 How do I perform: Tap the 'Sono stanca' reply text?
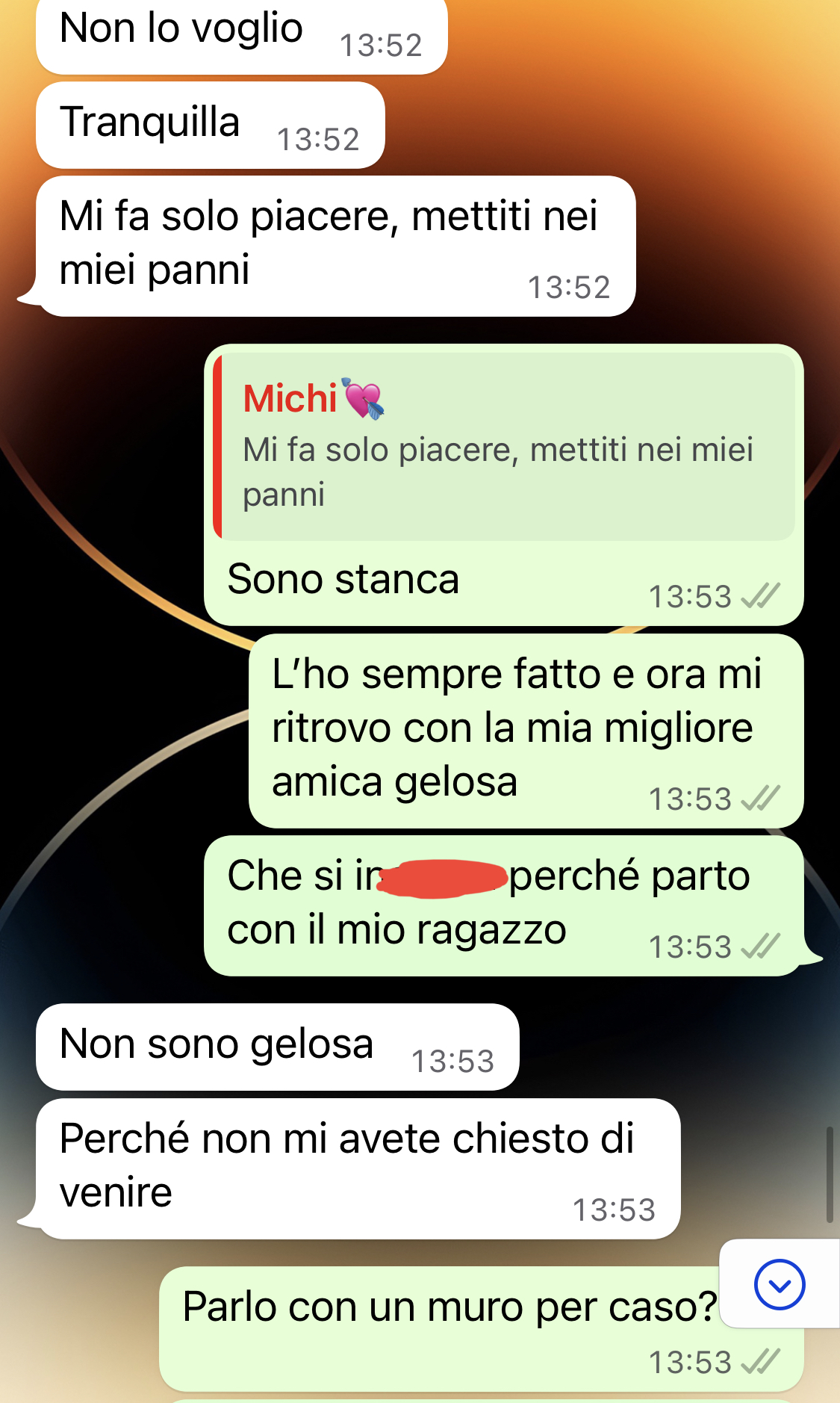(x=343, y=579)
